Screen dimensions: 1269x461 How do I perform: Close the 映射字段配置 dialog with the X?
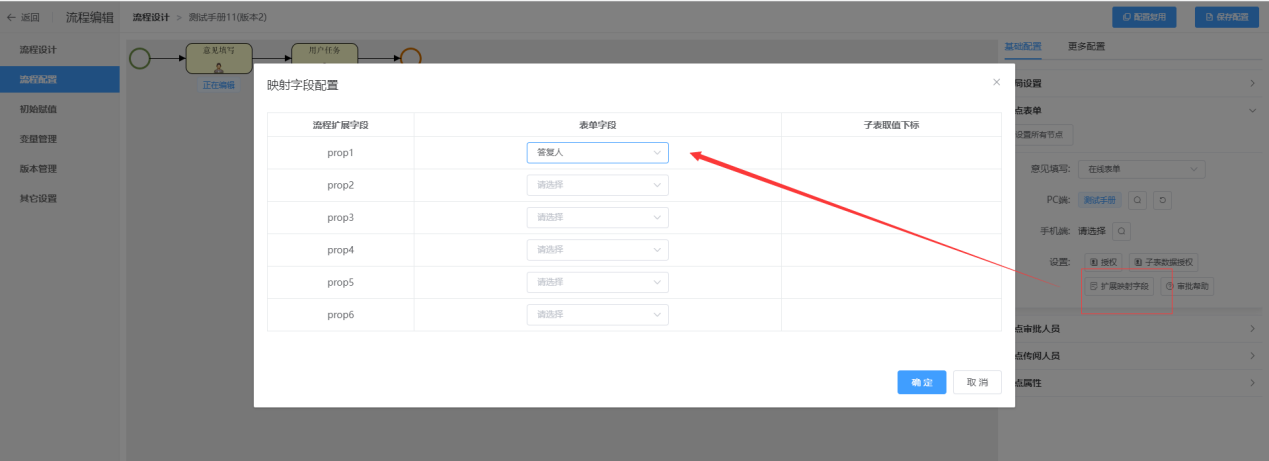click(995, 82)
